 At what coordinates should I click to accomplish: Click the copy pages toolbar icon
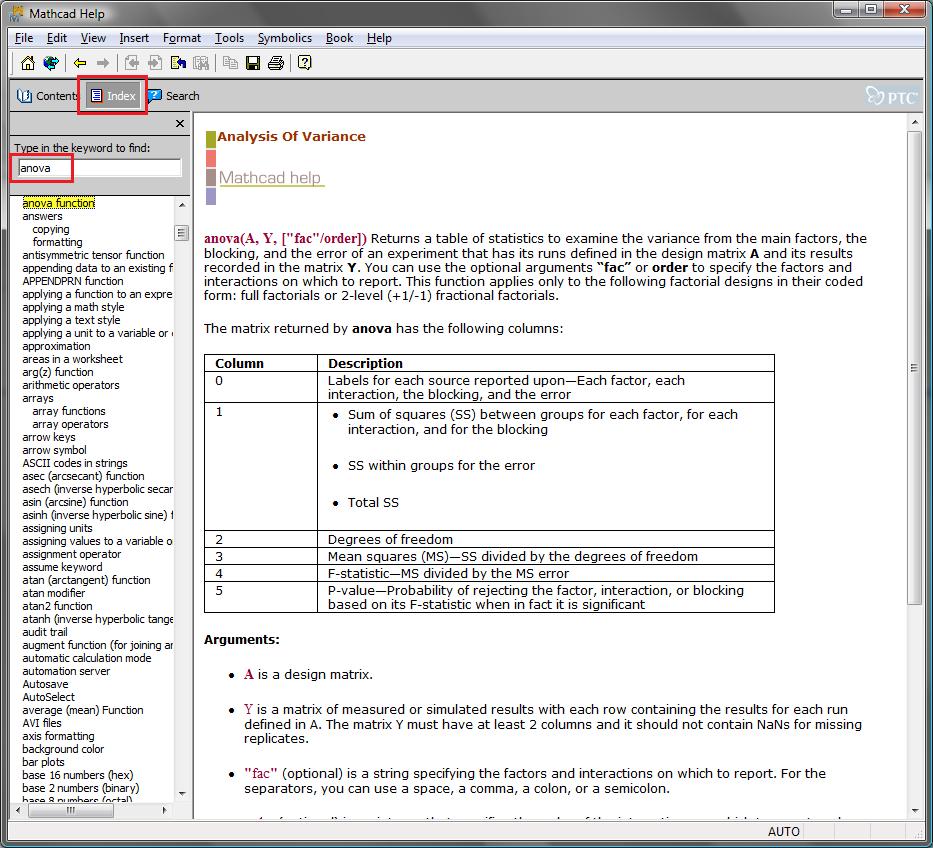pyautogui.click(x=230, y=63)
